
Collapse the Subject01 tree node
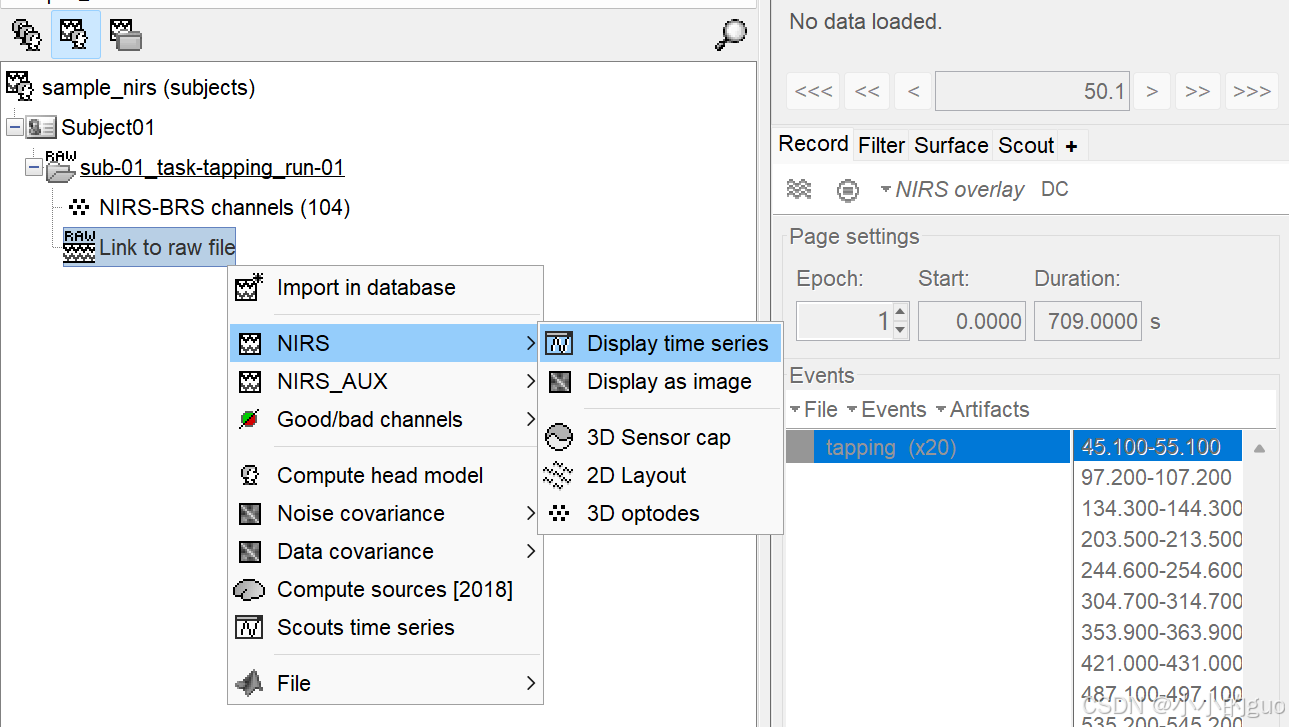click(x=14, y=128)
